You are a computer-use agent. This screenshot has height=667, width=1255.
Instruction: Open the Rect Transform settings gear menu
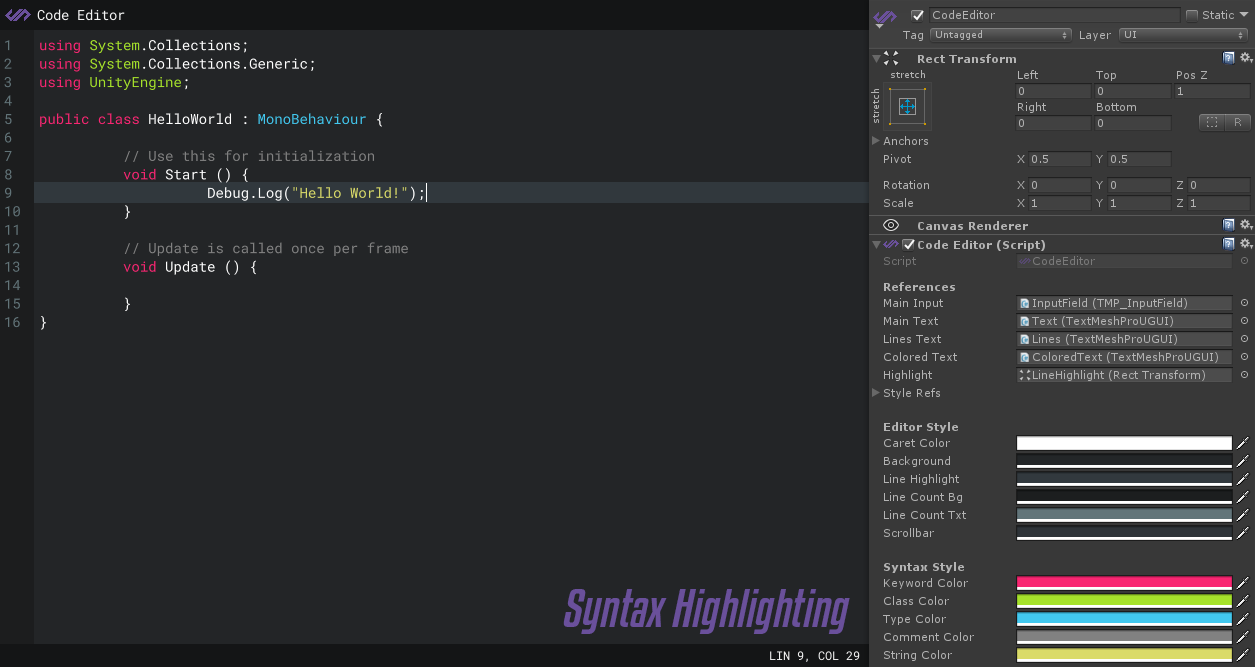1243,59
